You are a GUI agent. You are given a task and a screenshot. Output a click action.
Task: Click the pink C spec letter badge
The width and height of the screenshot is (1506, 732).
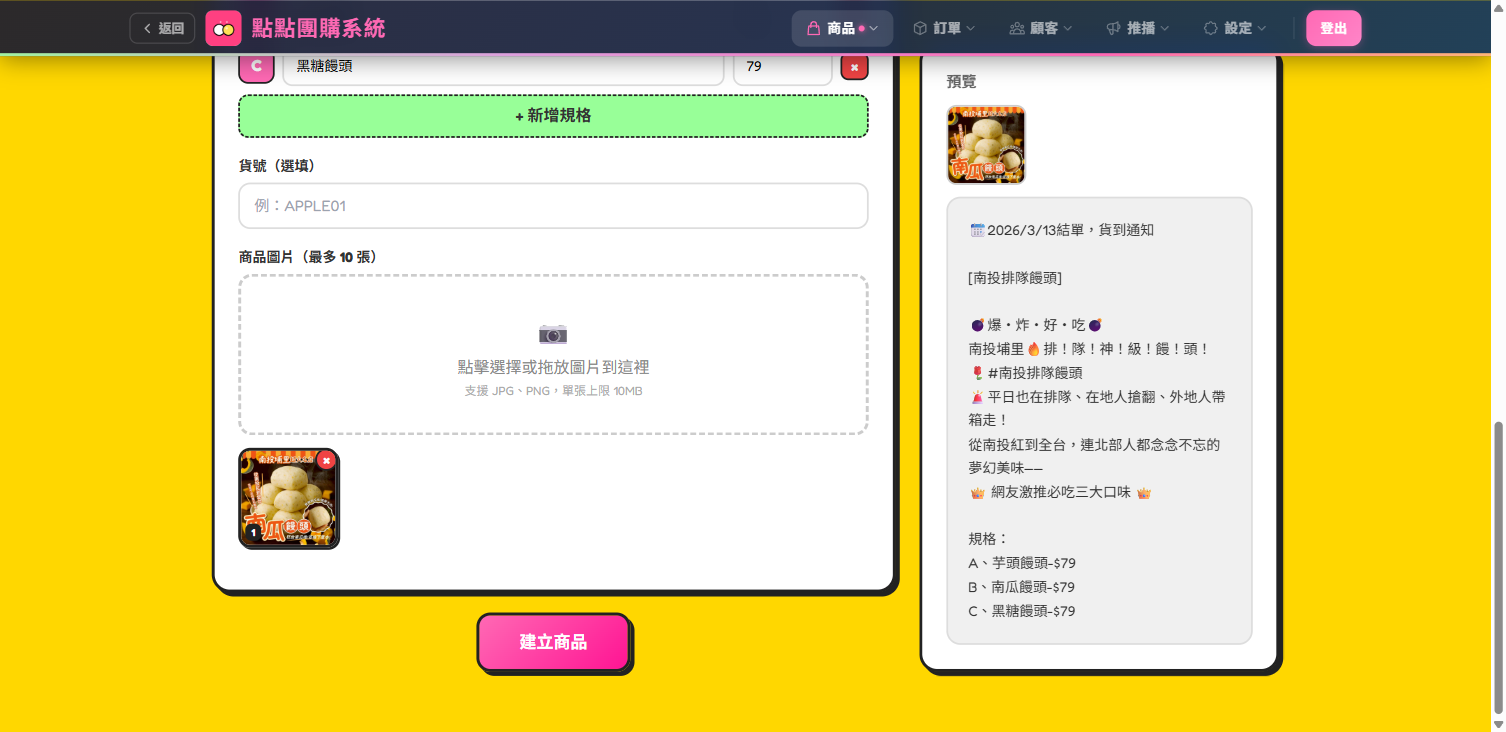pos(256,67)
